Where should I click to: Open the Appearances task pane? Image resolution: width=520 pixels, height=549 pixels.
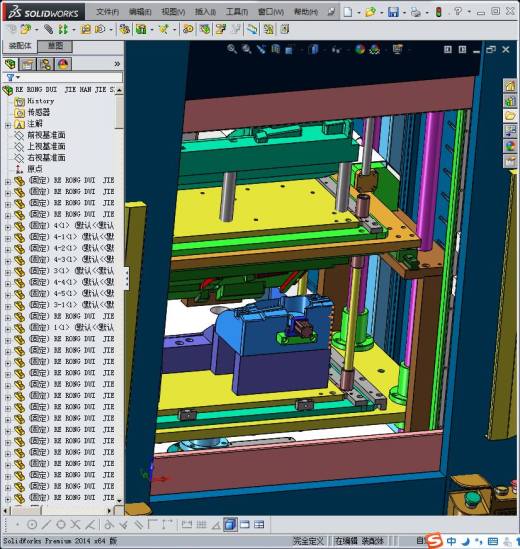[x=510, y=146]
